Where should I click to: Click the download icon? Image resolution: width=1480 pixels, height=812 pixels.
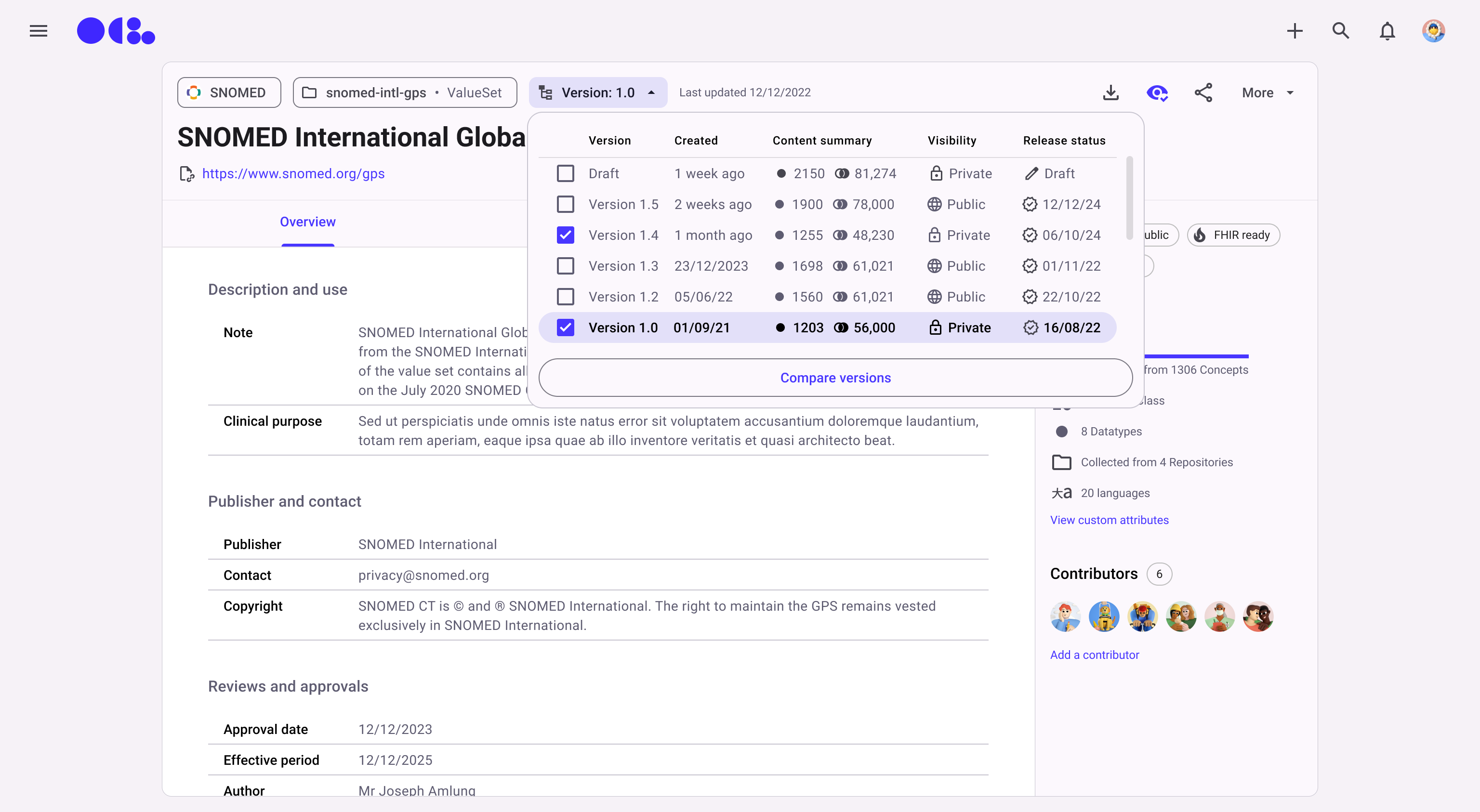point(1110,92)
